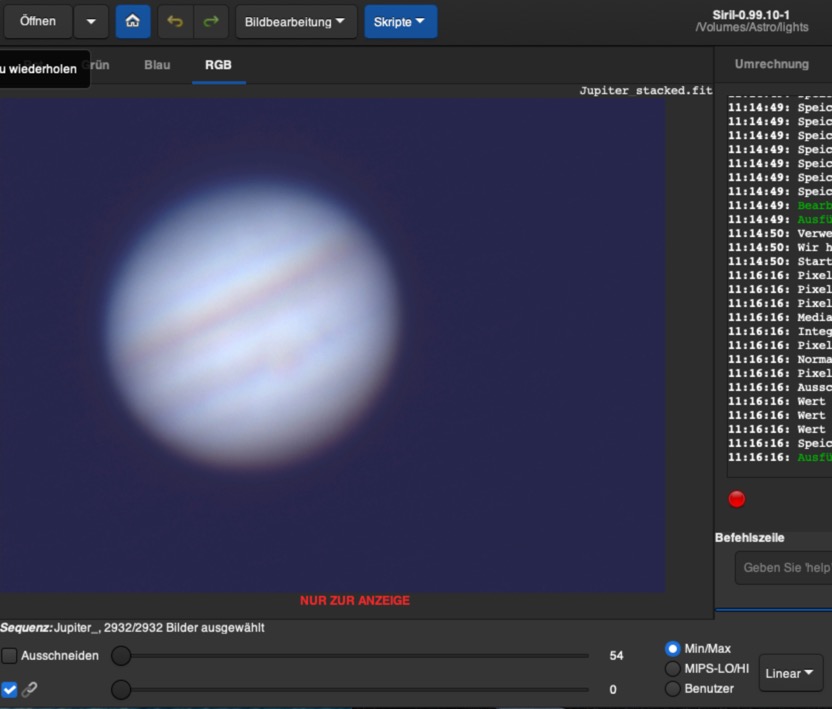Screen dimensions: 832x709
Task: Select the MIPS-LO/HI radio option
Action: (x=673, y=668)
